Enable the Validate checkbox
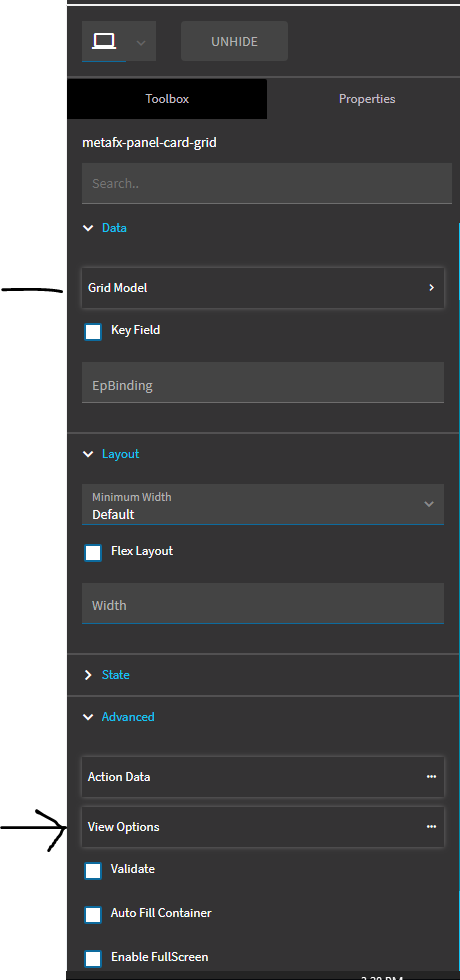 click(93, 871)
